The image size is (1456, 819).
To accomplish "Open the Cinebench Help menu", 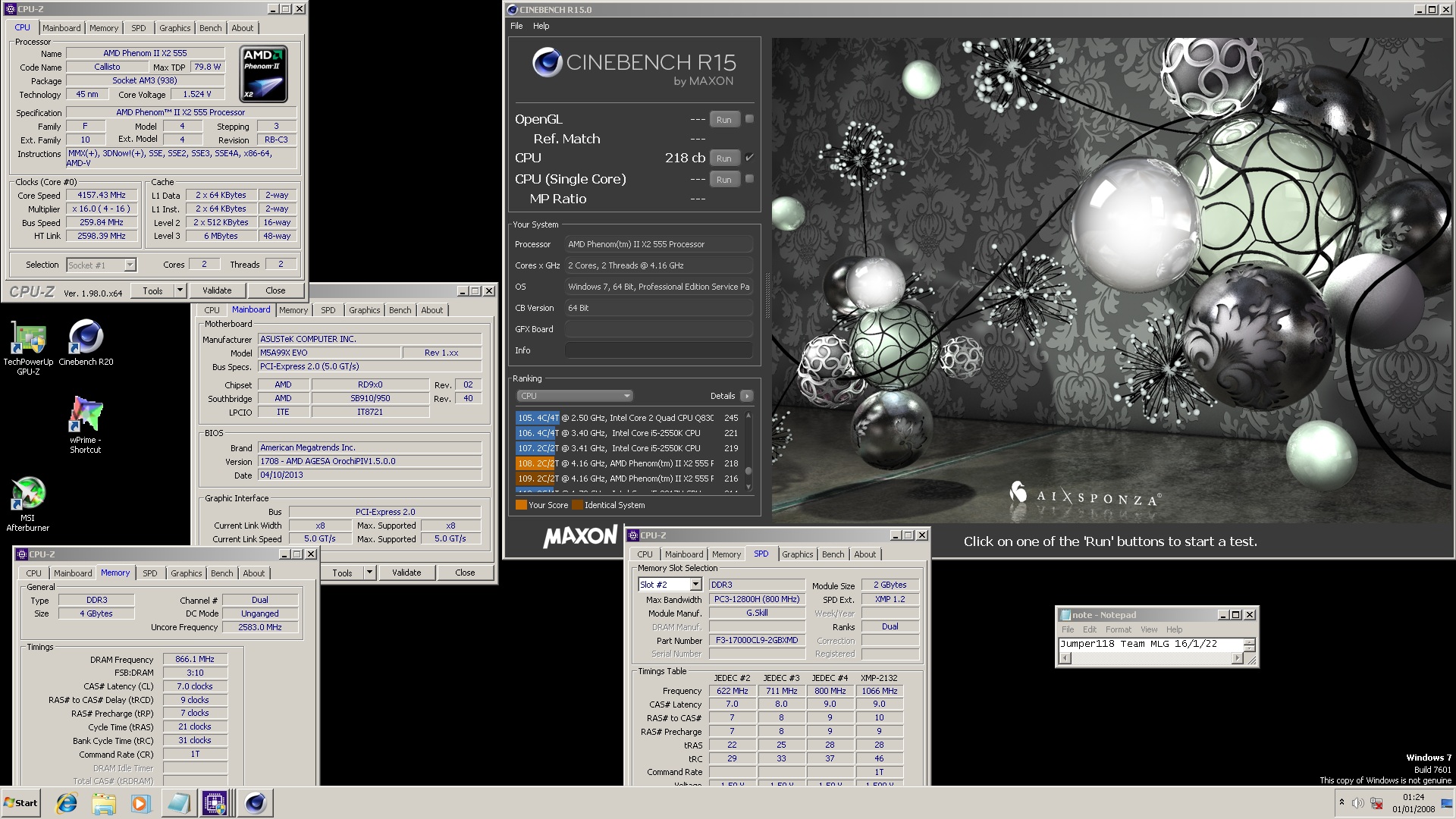I will pos(541,26).
